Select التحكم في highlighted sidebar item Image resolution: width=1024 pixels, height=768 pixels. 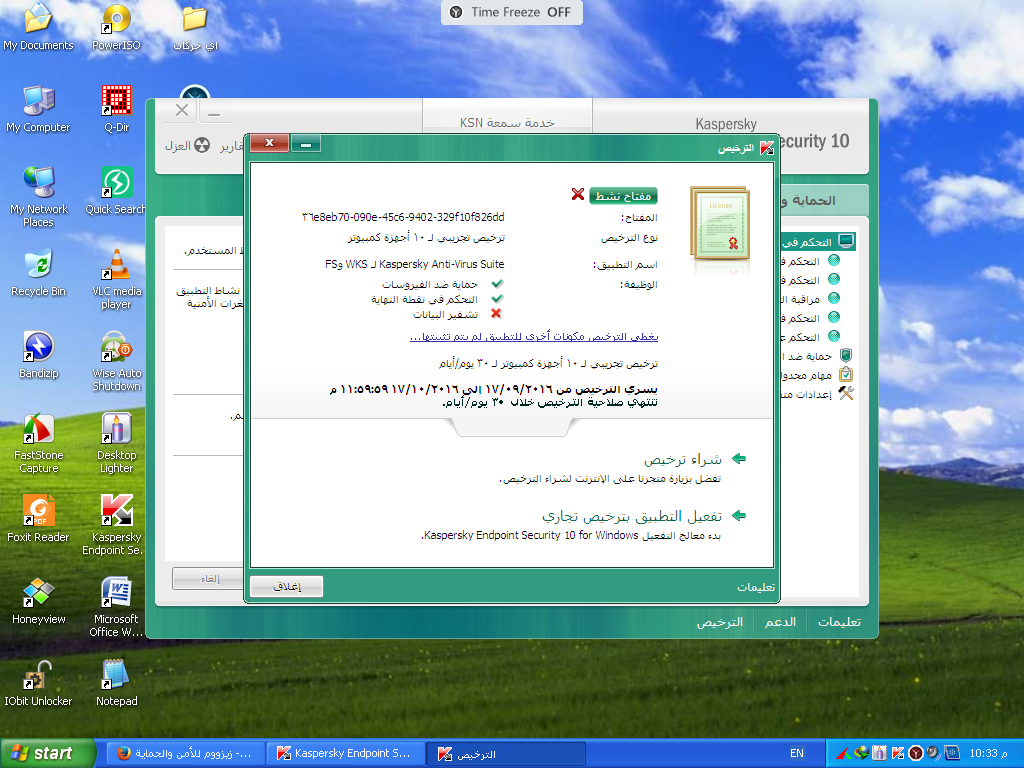pos(816,242)
